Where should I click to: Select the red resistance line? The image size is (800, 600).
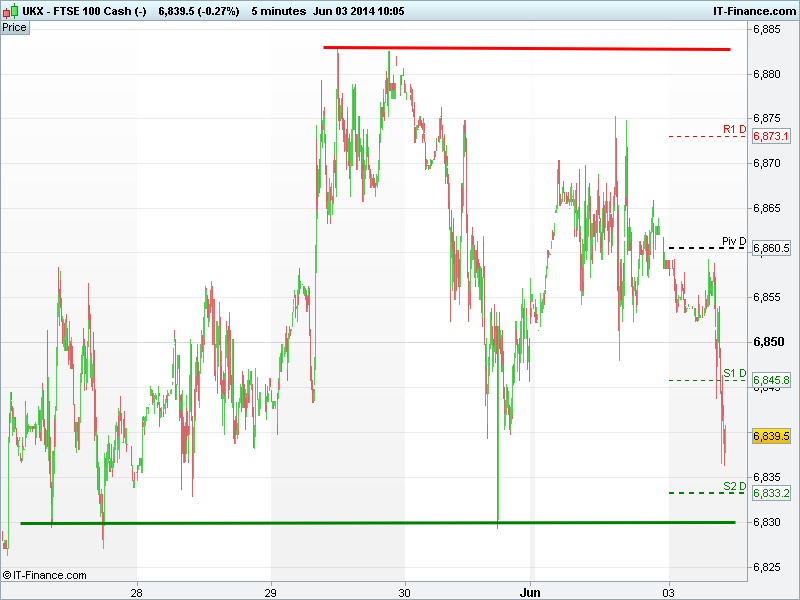526,48
